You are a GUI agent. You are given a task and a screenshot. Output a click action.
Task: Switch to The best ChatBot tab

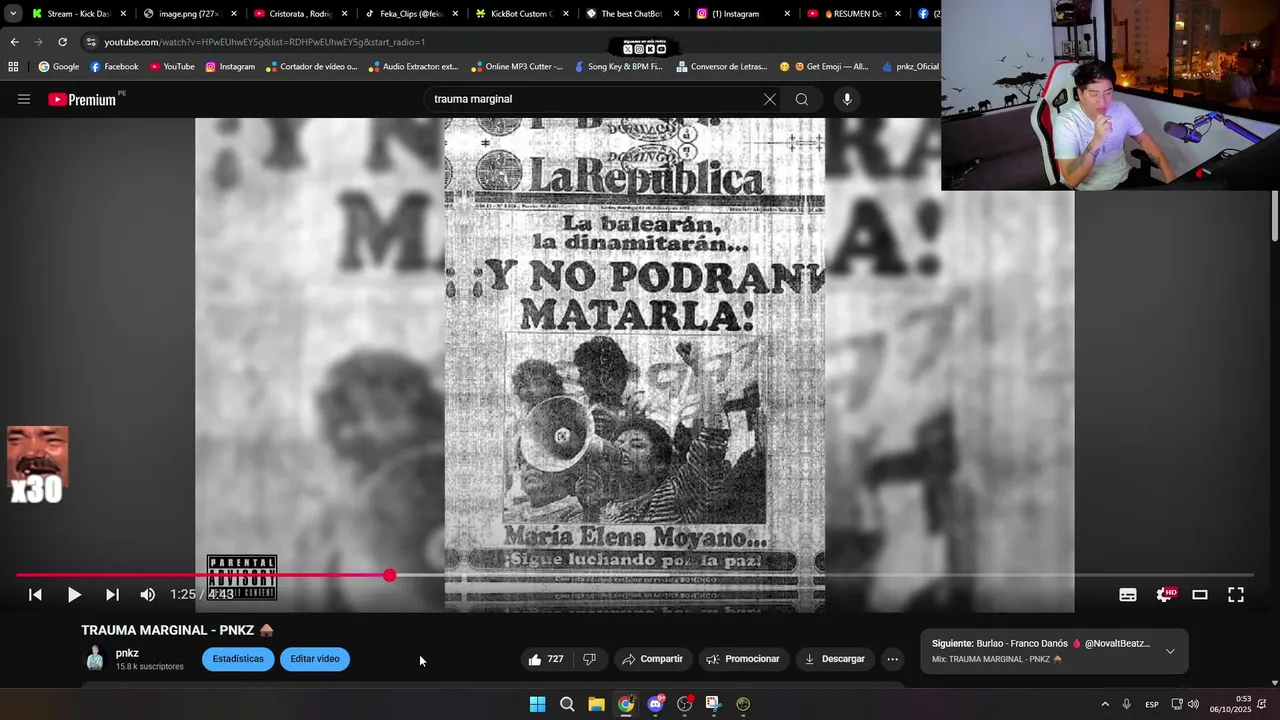[631, 14]
